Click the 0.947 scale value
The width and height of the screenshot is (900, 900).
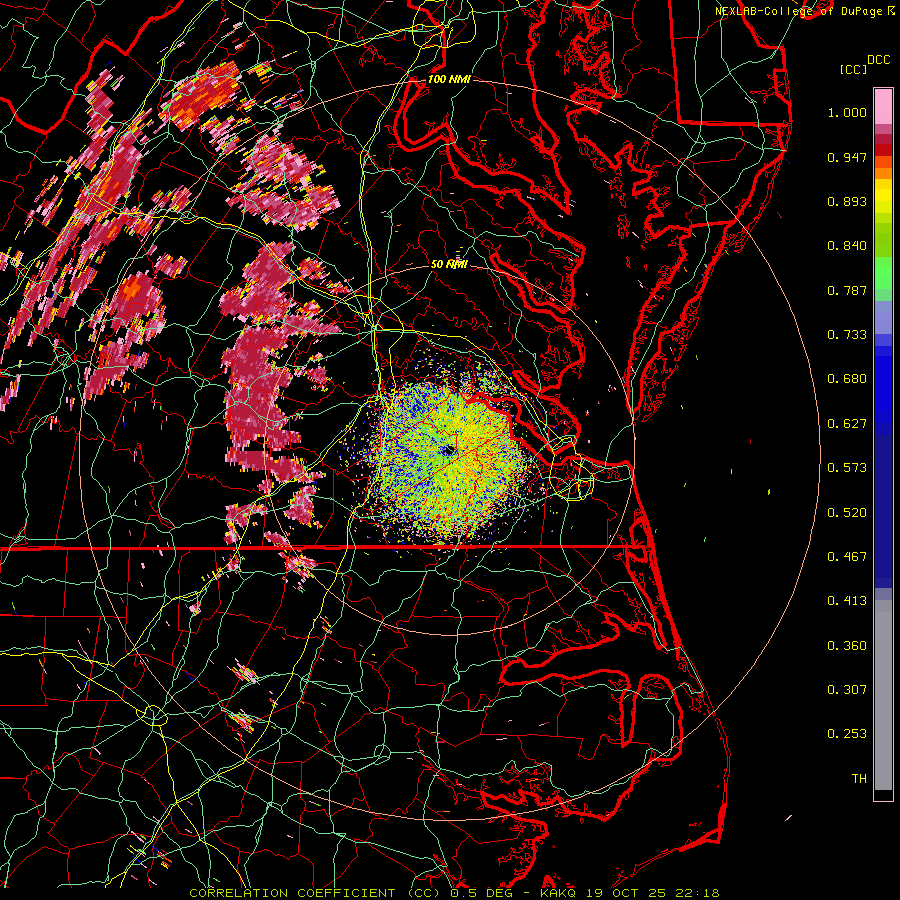[847, 157]
